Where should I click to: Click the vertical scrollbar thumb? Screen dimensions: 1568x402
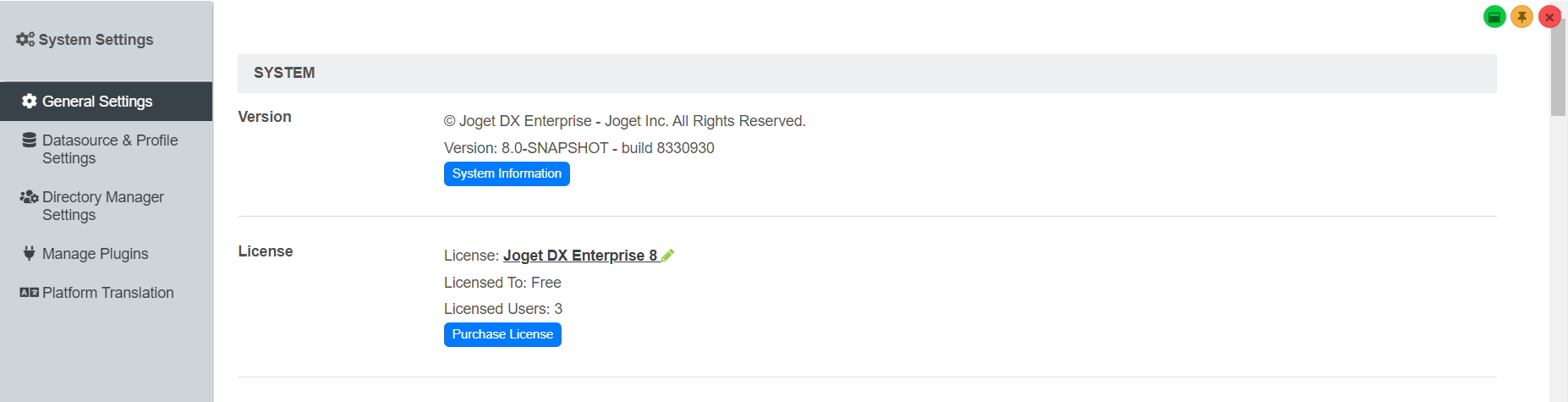[x=1558, y=68]
